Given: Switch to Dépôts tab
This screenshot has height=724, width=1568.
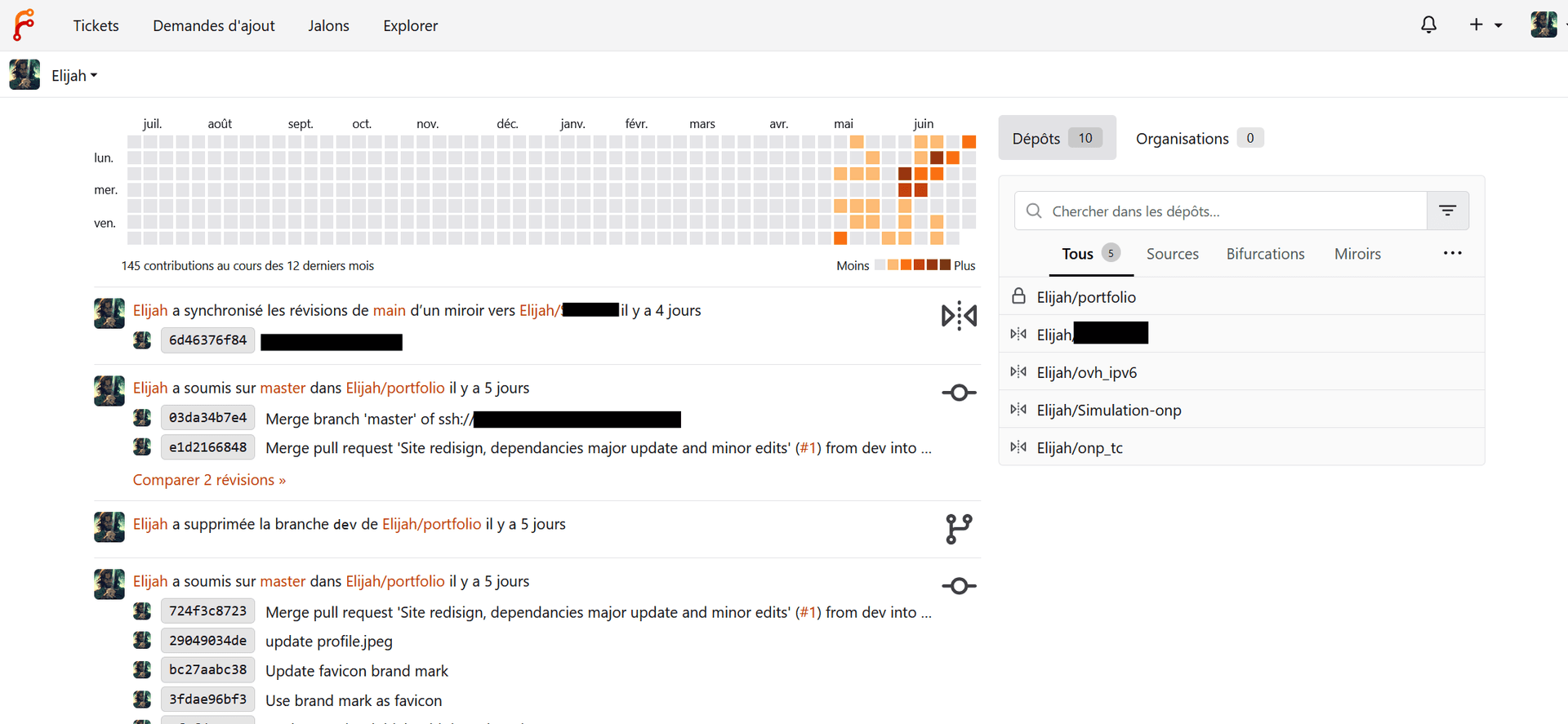Looking at the screenshot, I should tap(1057, 138).
